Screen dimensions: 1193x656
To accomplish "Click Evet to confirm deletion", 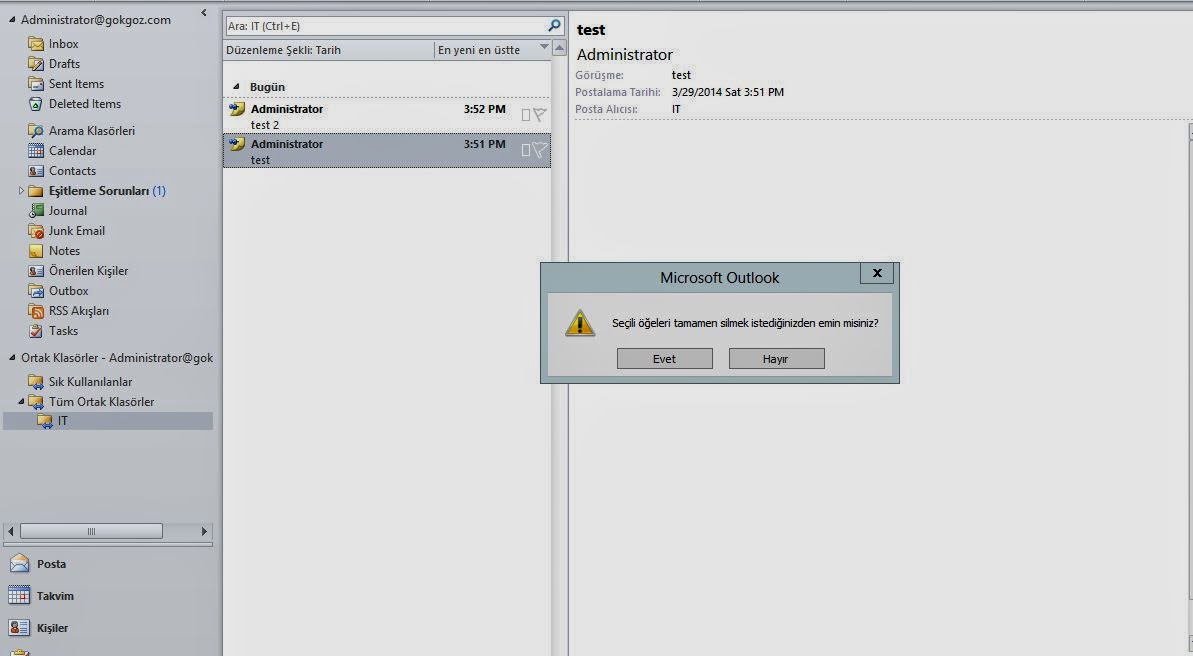I will click(664, 359).
